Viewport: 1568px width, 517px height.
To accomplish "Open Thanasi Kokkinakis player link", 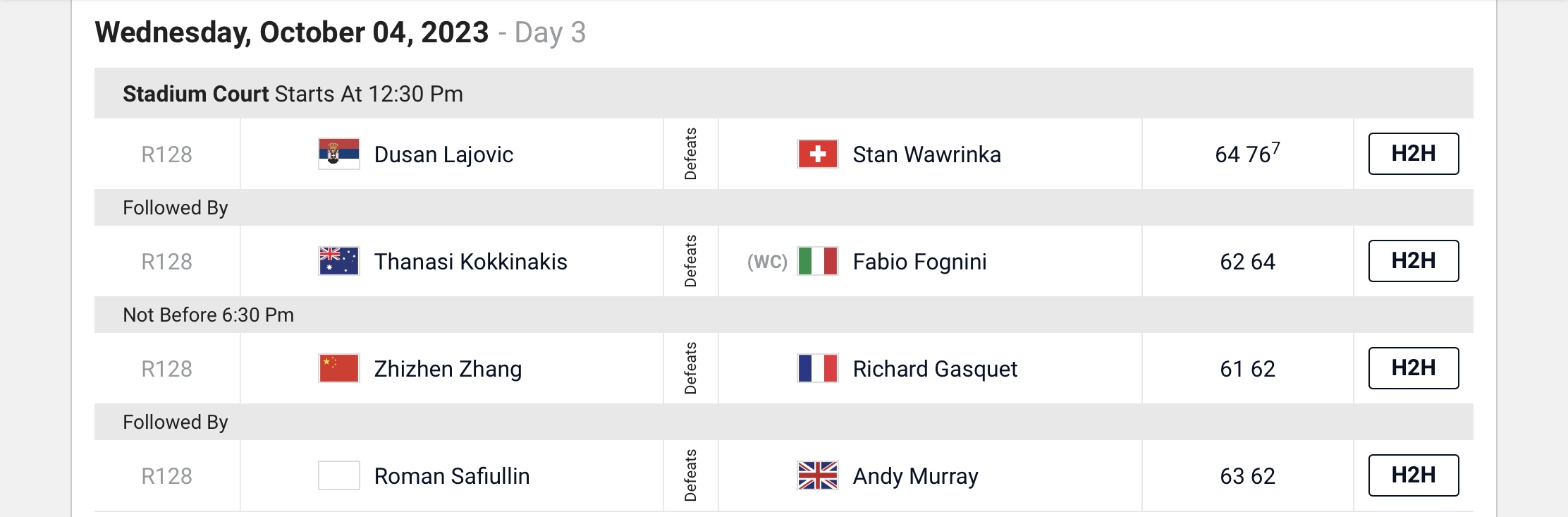I will (470, 262).
